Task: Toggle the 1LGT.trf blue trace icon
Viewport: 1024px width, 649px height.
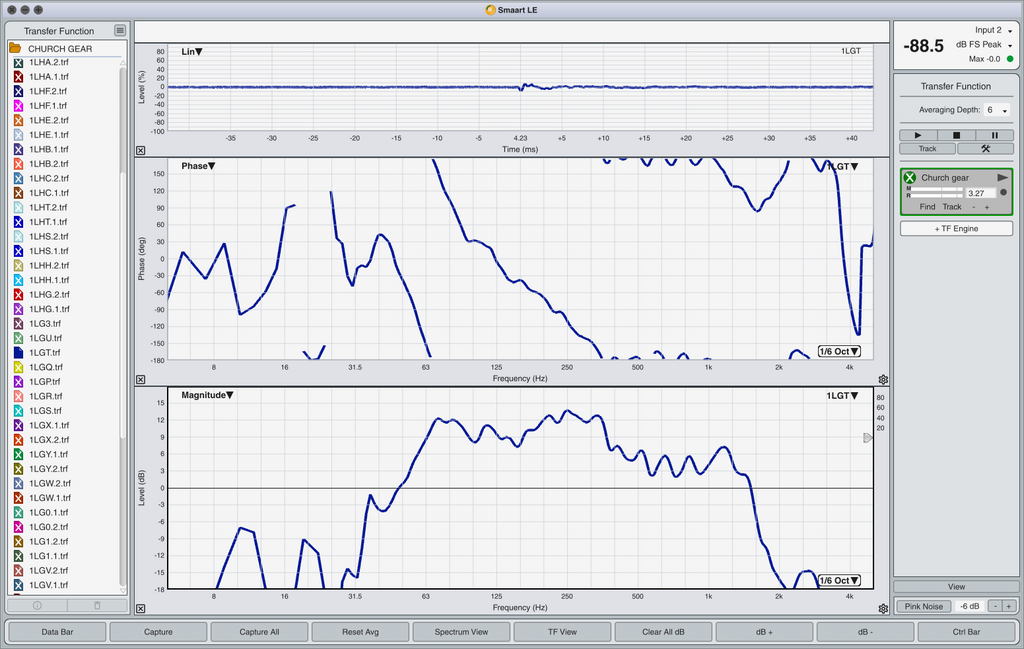Action: (18, 353)
